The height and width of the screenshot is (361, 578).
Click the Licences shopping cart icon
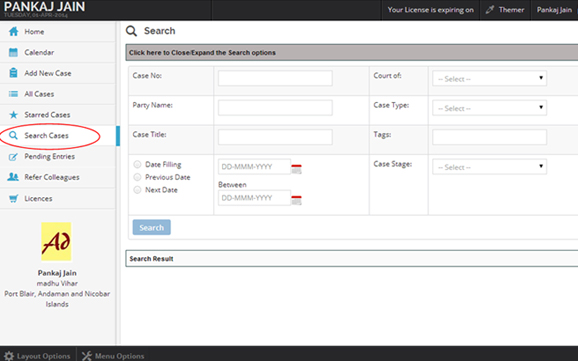13,199
